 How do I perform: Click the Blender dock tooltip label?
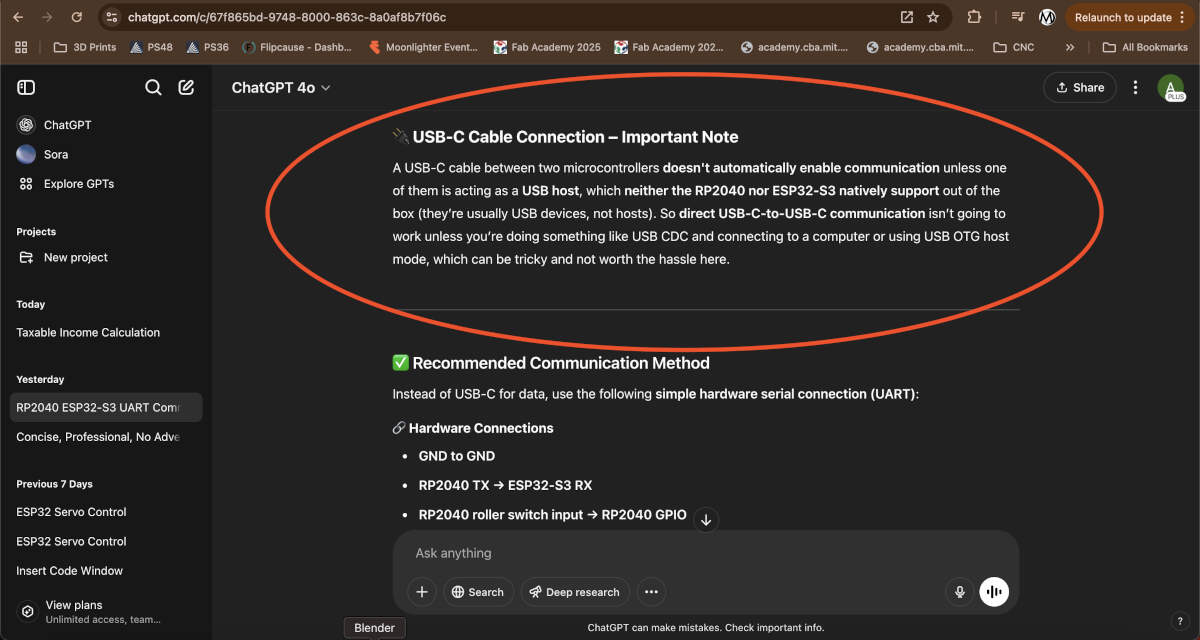375,628
